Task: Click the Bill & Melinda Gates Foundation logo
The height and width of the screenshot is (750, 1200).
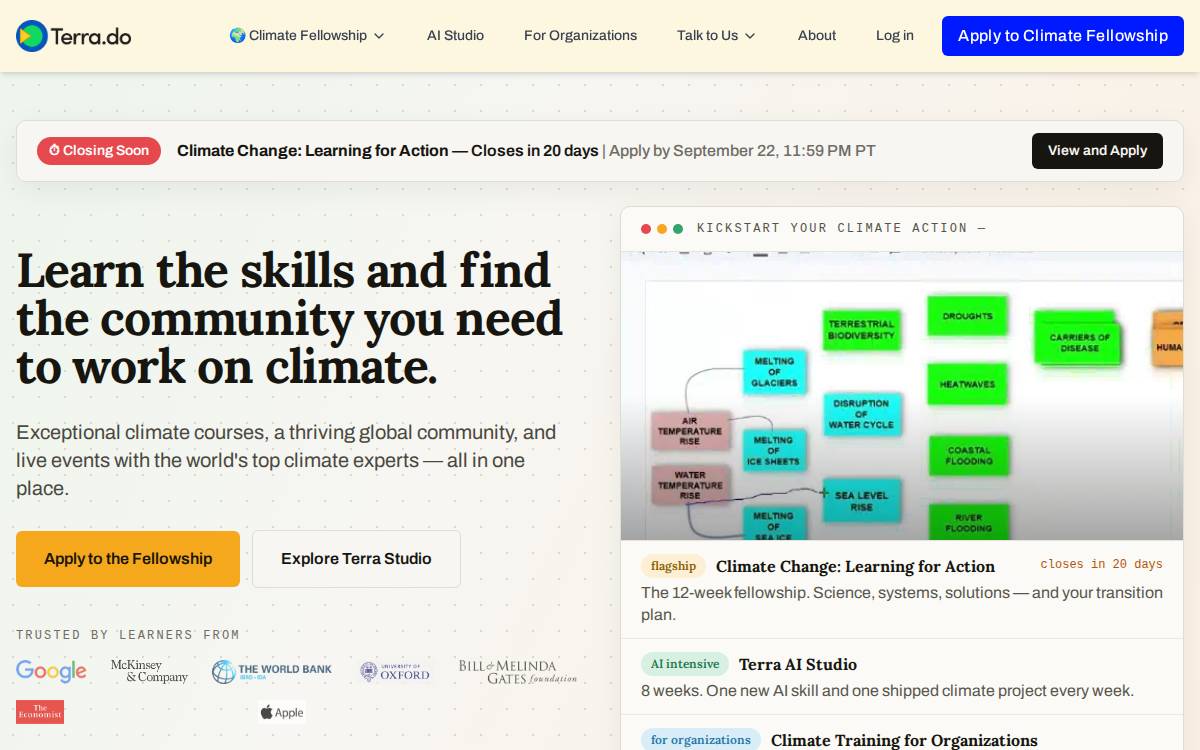Action: point(518,671)
